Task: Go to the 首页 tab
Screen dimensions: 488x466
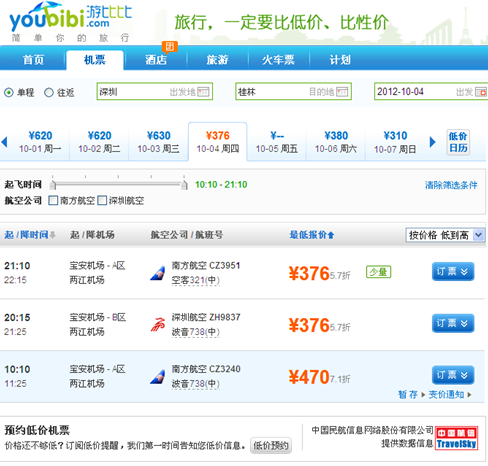Action: click(33, 60)
